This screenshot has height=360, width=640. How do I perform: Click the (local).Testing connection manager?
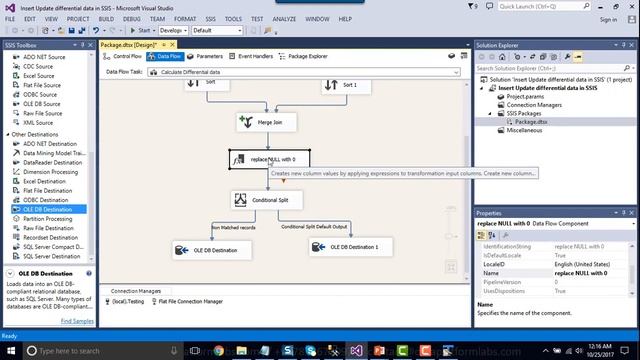pos(125,302)
